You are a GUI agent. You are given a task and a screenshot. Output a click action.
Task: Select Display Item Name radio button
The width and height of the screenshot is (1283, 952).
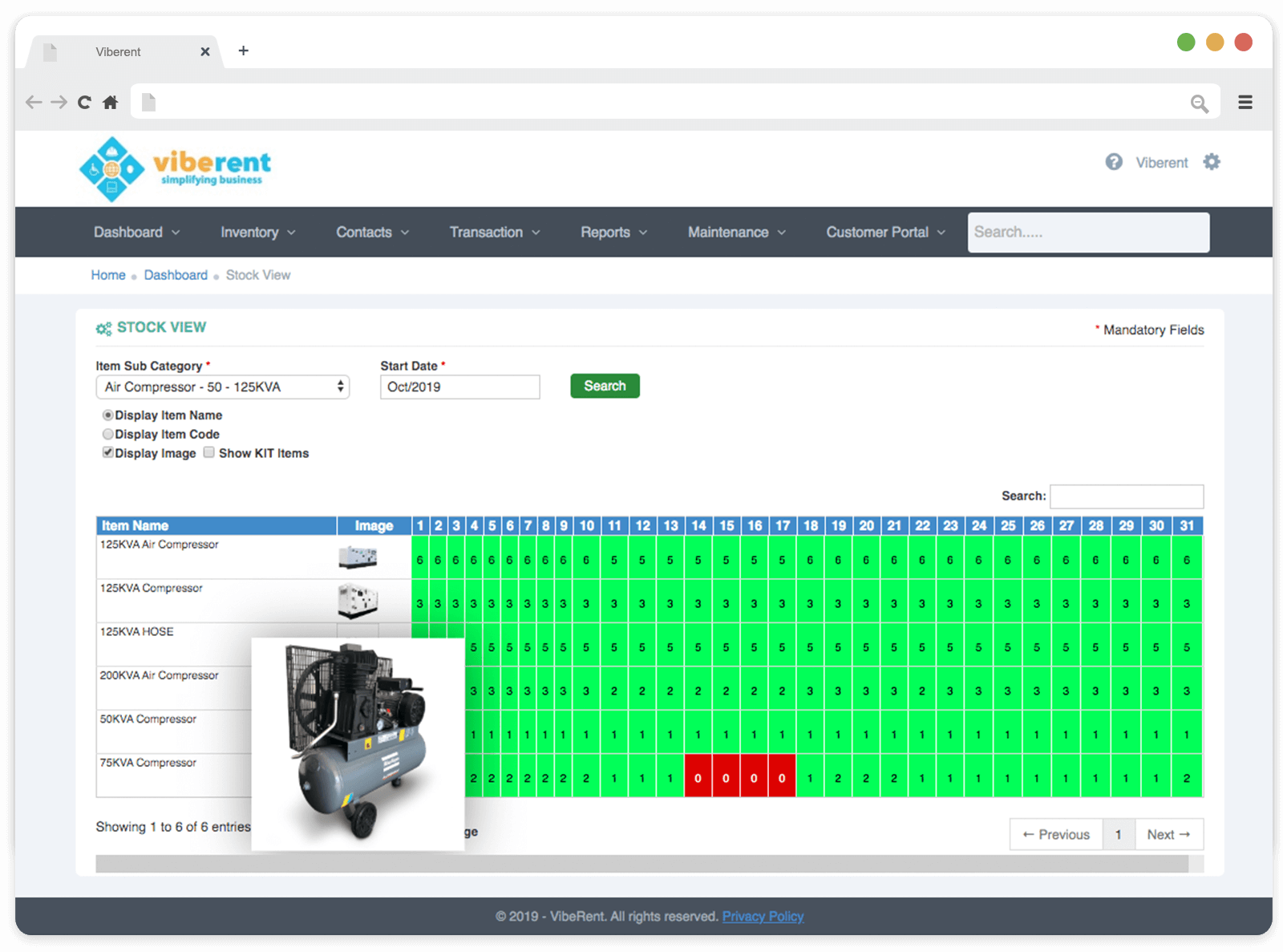click(107, 415)
